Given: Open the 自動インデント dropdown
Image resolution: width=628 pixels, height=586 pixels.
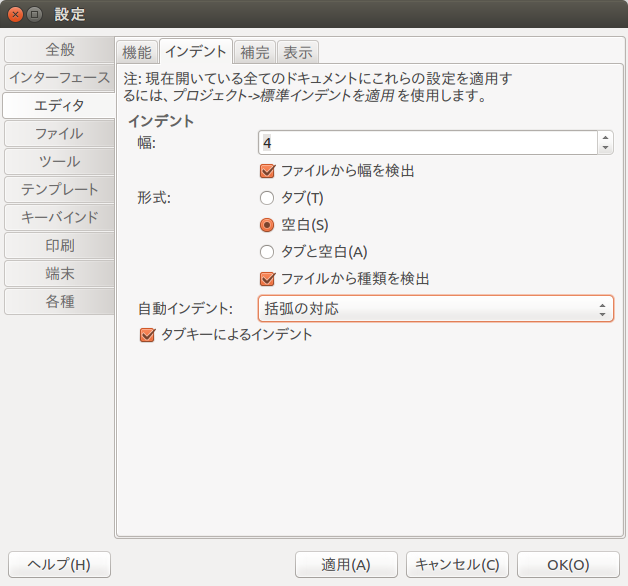Looking at the screenshot, I should coord(436,308).
